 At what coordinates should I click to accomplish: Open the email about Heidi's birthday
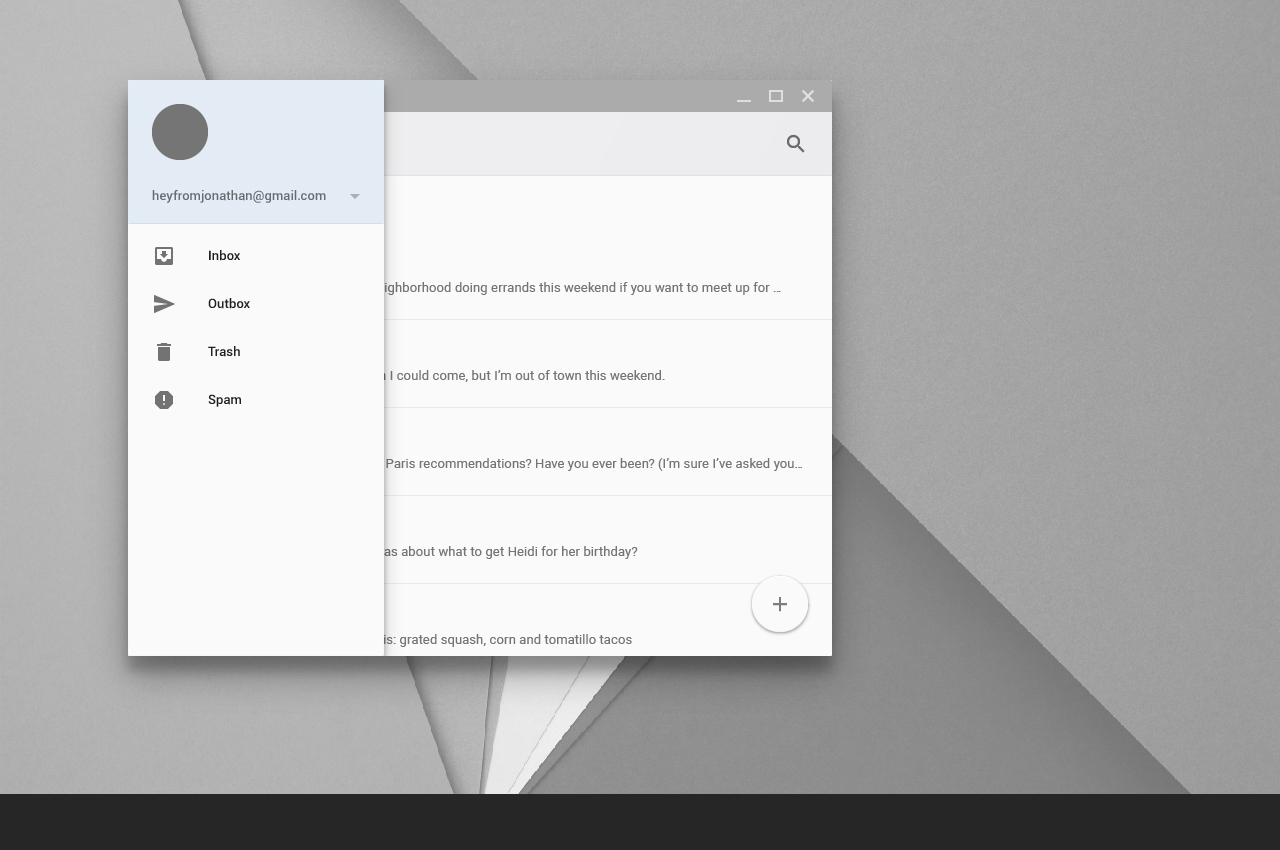pos(511,552)
